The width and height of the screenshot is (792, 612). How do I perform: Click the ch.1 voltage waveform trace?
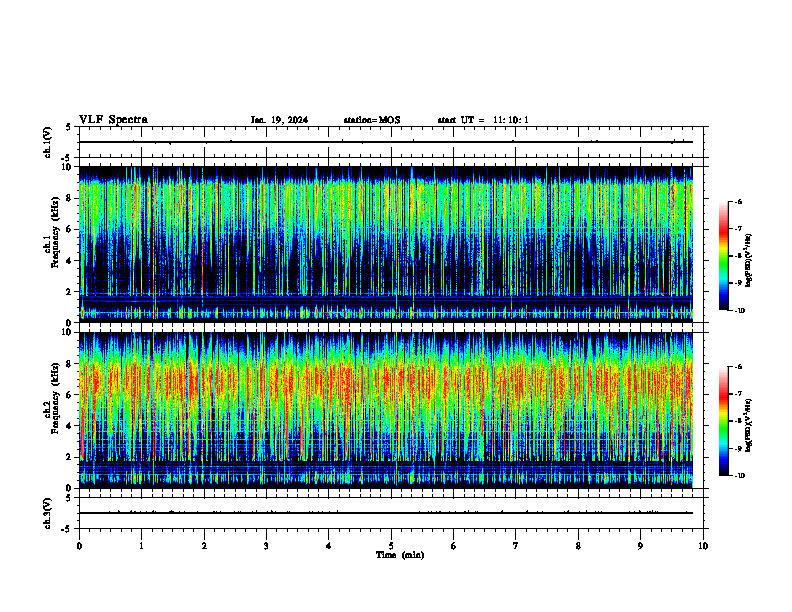[386, 142]
